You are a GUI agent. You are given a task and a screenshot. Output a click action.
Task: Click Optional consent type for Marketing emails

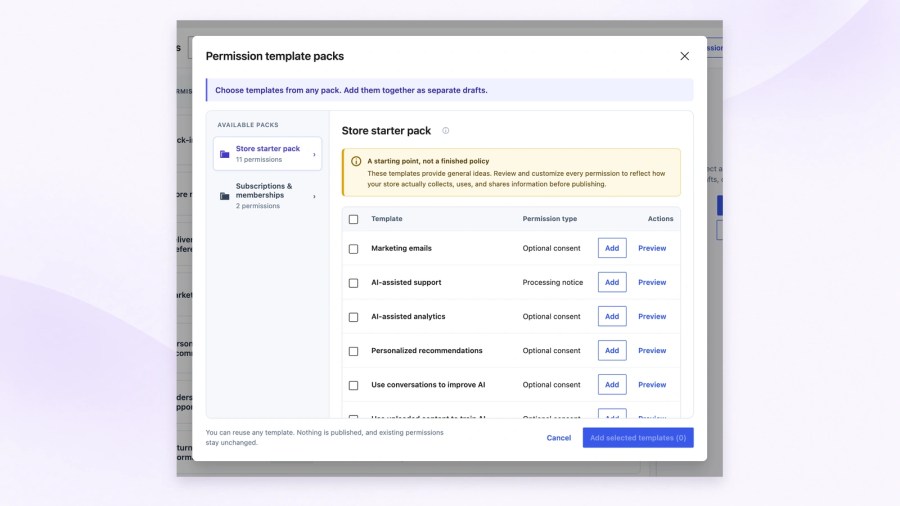click(551, 248)
